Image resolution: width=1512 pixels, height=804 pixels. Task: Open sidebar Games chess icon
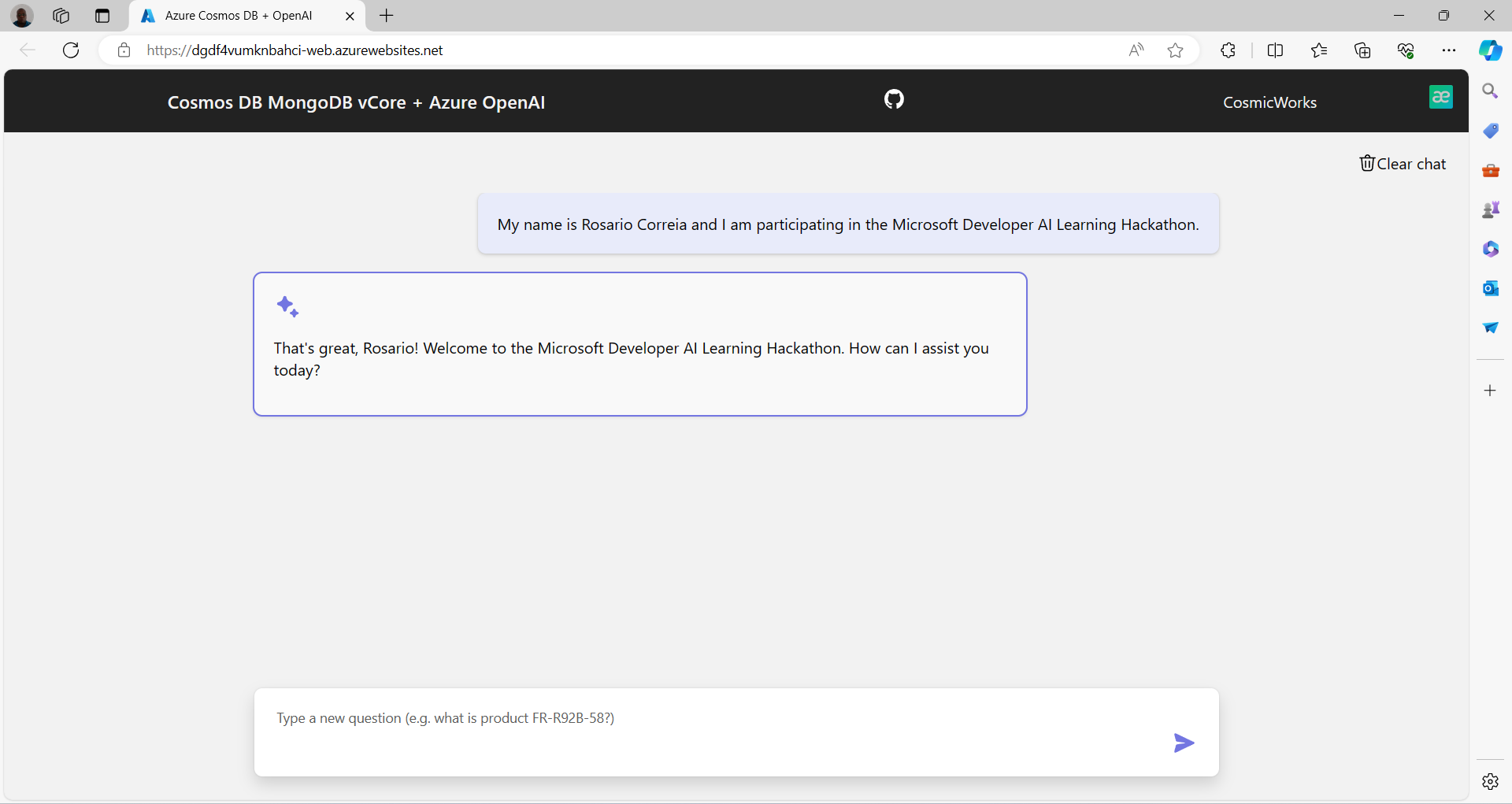click(x=1490, y=209)
